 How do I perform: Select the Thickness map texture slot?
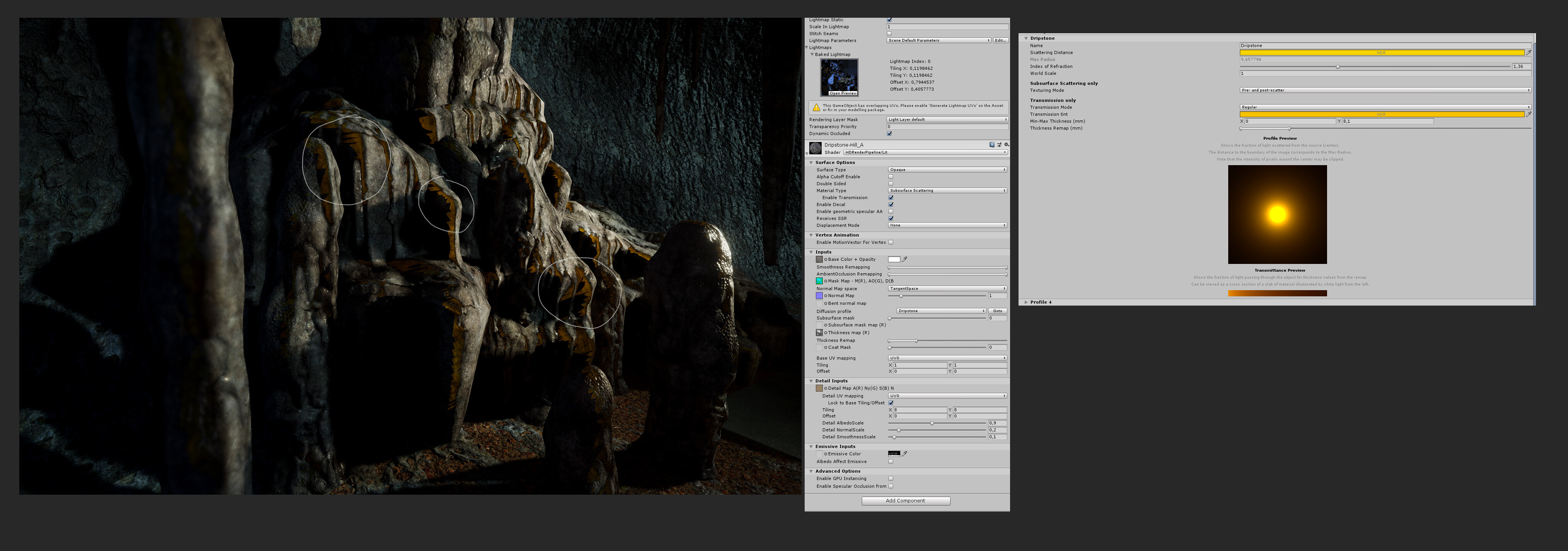coord(819,333)
